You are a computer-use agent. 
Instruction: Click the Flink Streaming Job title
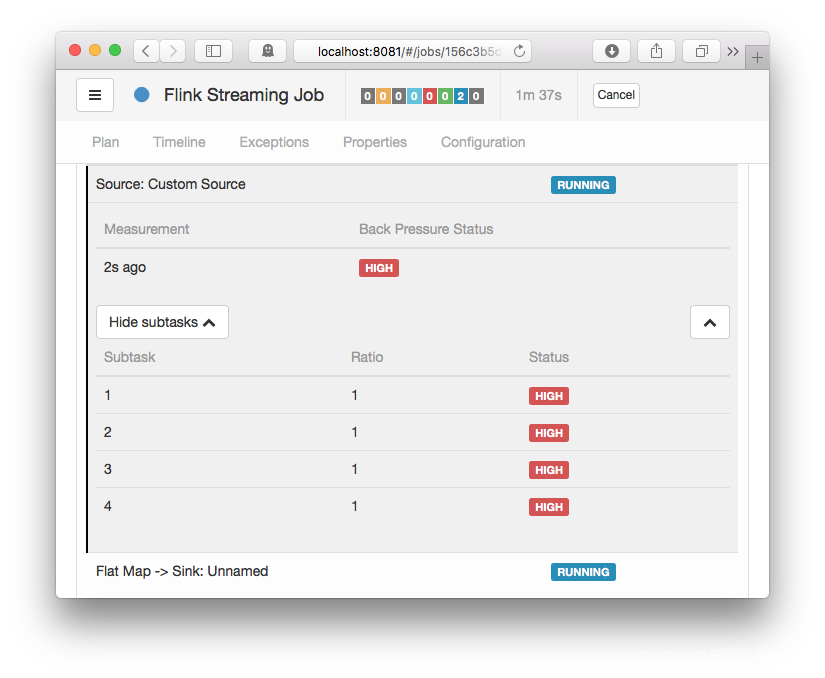click(244, 95)
